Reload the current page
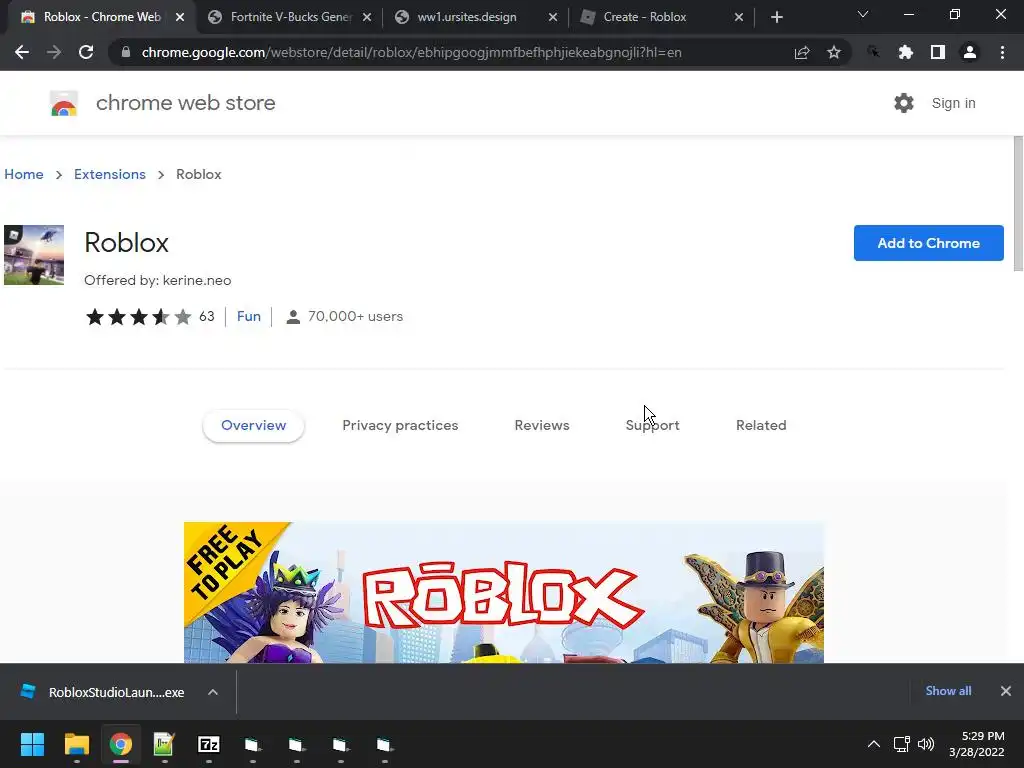Image resolution: width=1024 pixels, height=768 pixels. 86,52
